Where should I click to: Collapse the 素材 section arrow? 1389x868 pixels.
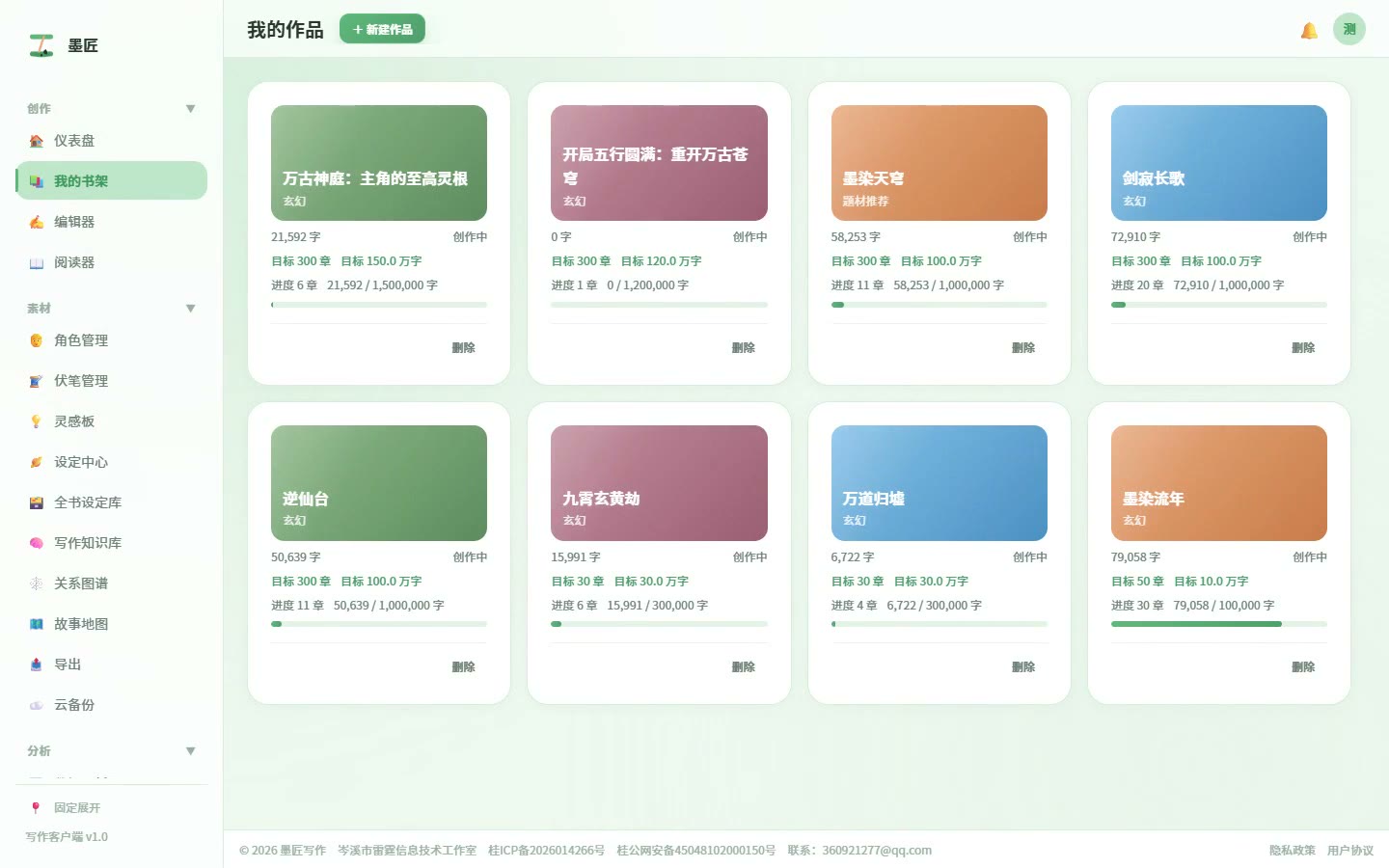[x=190, y=309]
